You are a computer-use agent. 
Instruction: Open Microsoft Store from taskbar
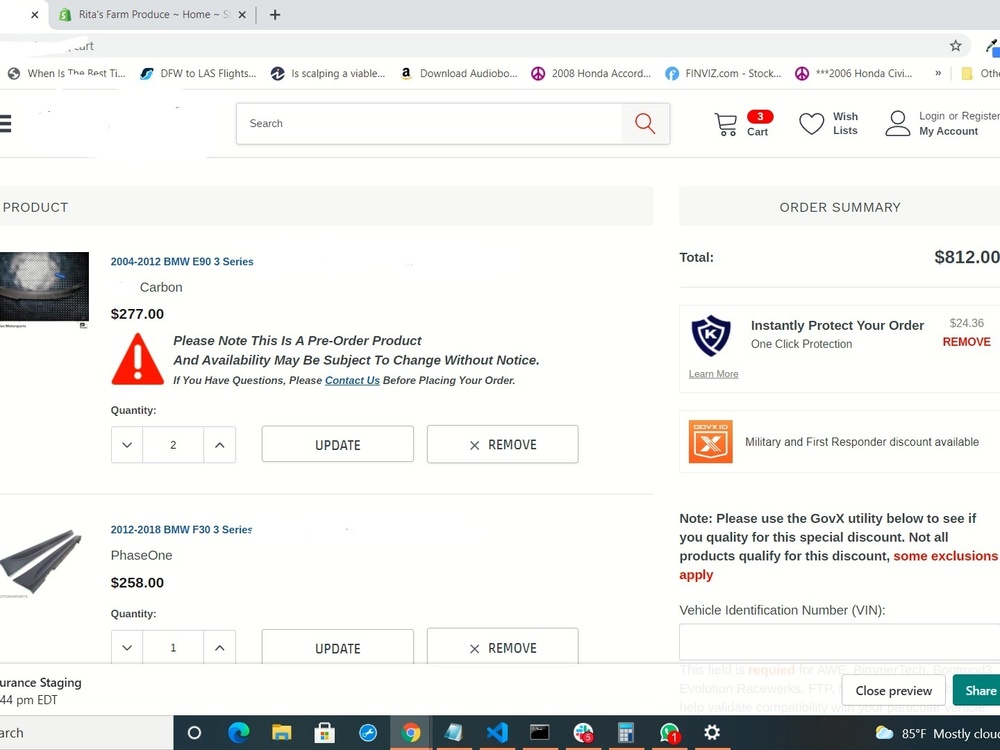pos(324,733)
